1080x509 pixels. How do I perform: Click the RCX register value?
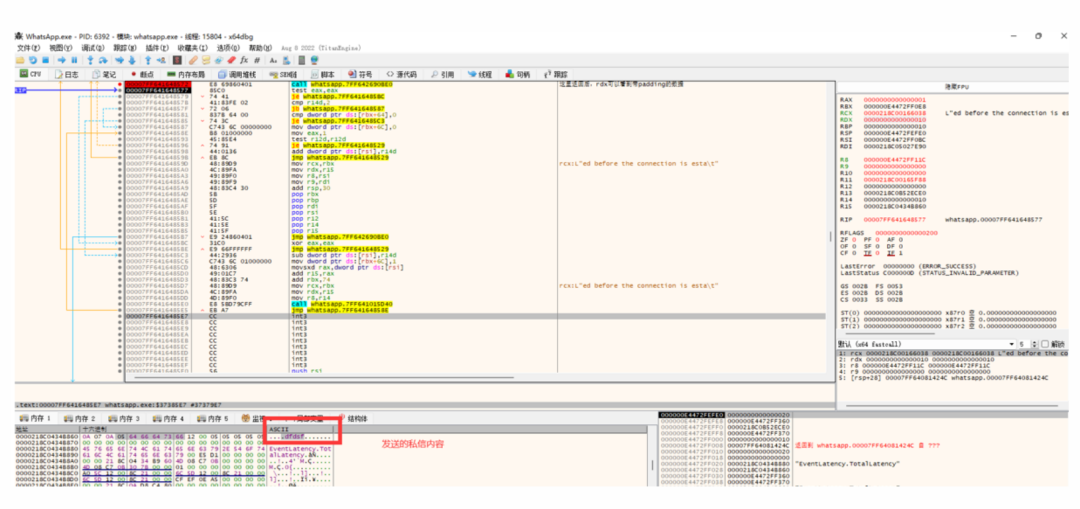(895, 112)
